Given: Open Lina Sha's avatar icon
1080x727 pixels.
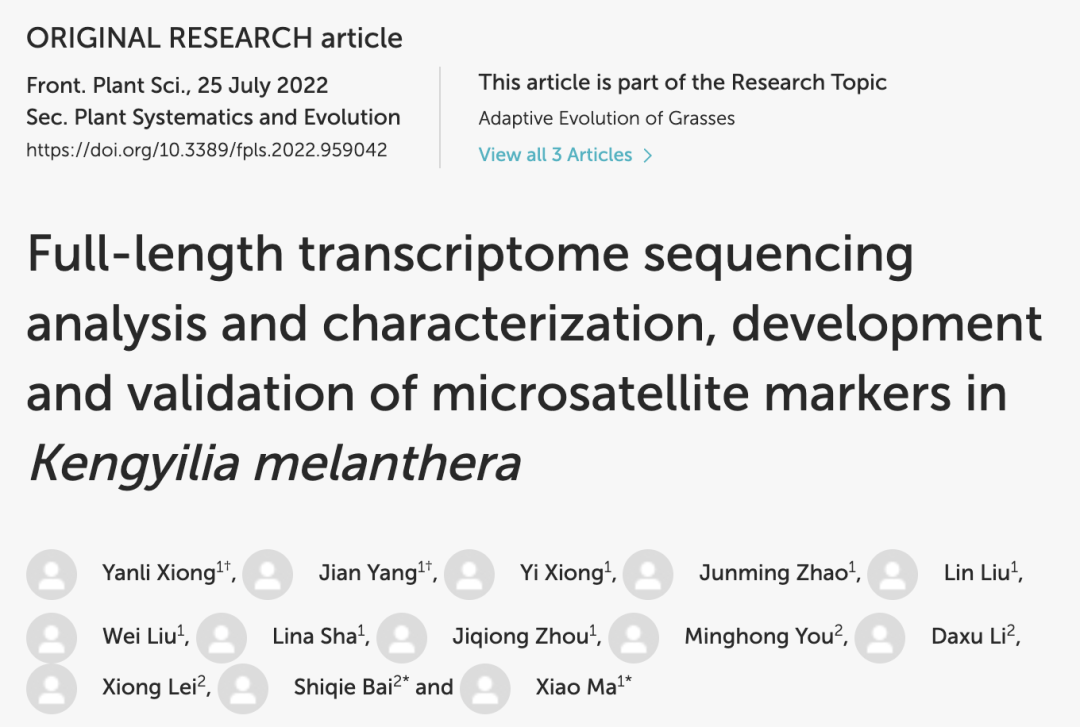Looking at the screenshot, I should coord(222,638).
